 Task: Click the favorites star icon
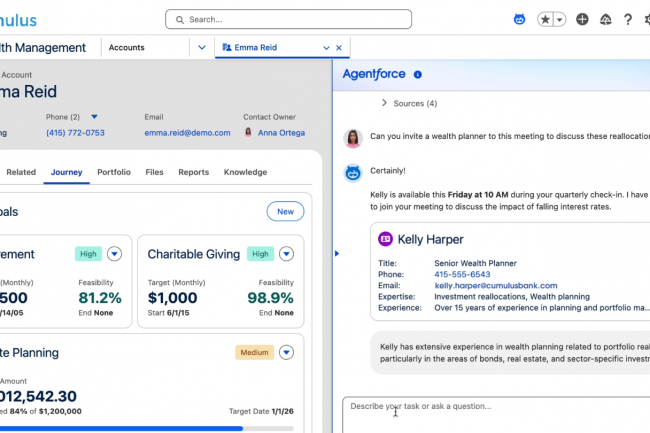coord(545,19)
